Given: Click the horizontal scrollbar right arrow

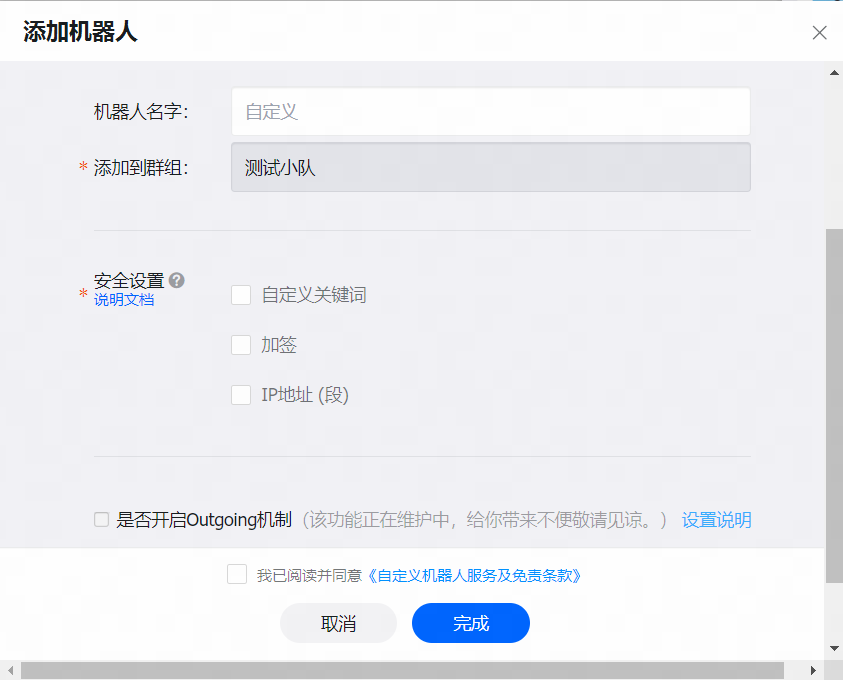Looking at the screenshot, I should 813,670.
